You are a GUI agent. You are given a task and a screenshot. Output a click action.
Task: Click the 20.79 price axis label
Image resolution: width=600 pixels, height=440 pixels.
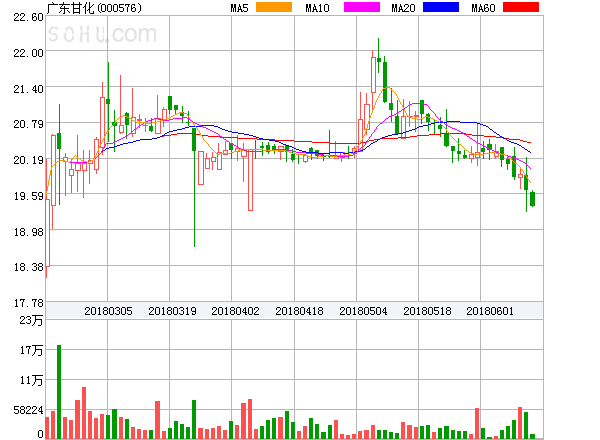[x=28, y=124]
